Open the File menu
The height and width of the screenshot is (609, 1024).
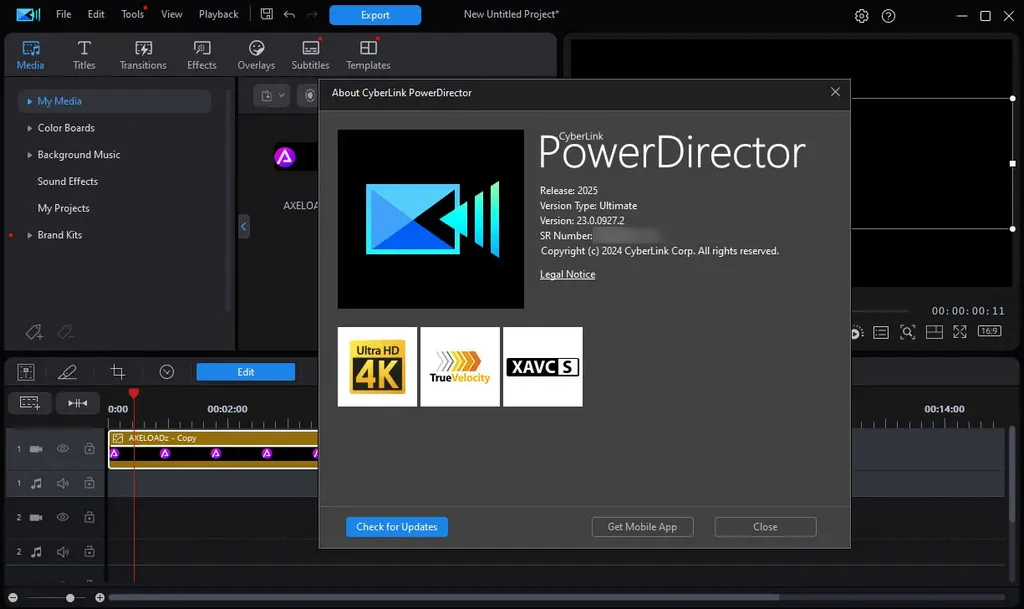click(x=63, y=14)
